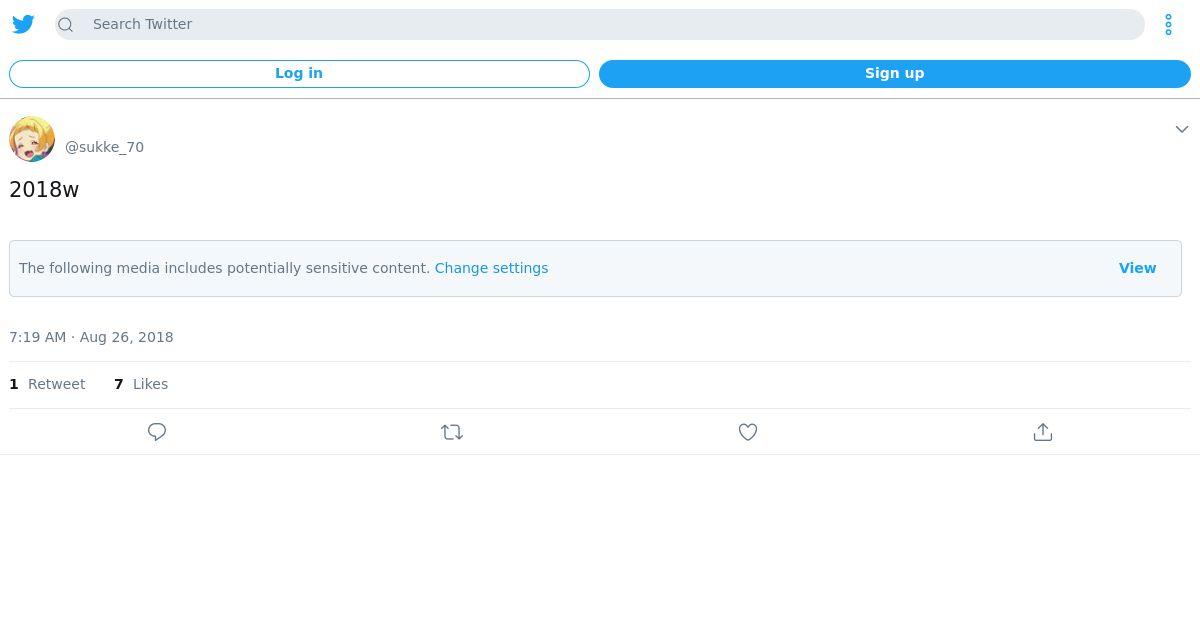
Task: Focus the Search Twitter field
Action: coord(600,24)
